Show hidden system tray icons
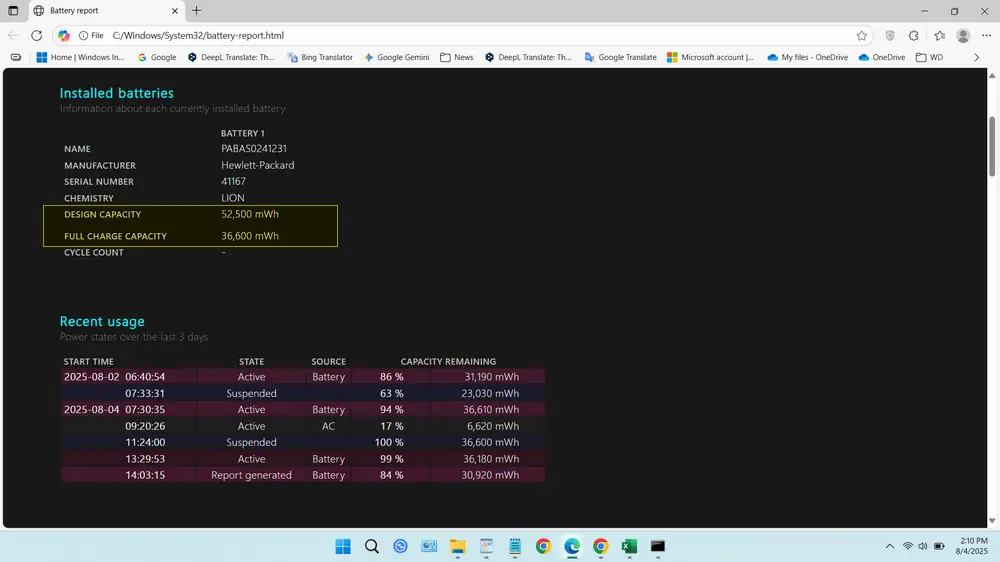Image resolution: width=1000 pixels, height=562 pixels. pos(890,547)
